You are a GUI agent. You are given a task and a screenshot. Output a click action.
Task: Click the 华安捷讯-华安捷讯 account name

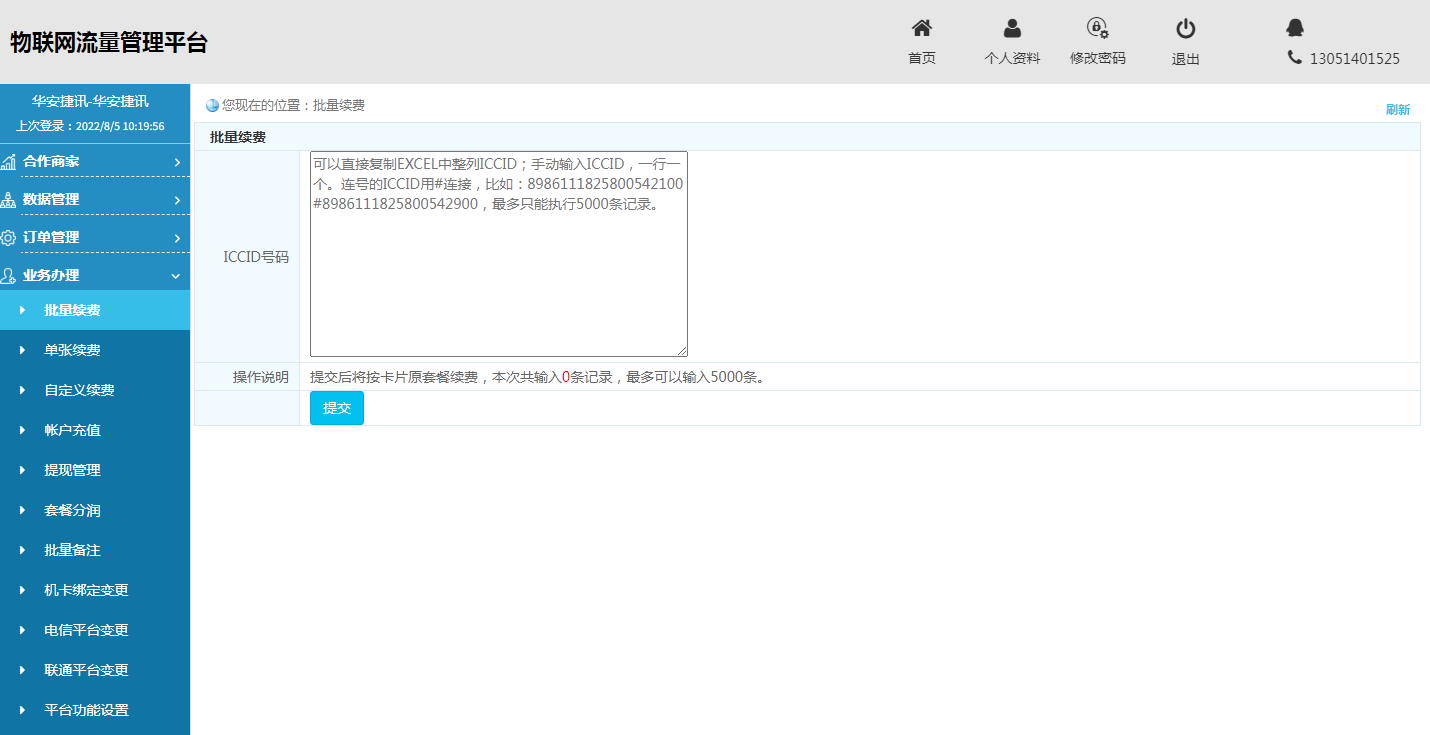coord(90,101)
